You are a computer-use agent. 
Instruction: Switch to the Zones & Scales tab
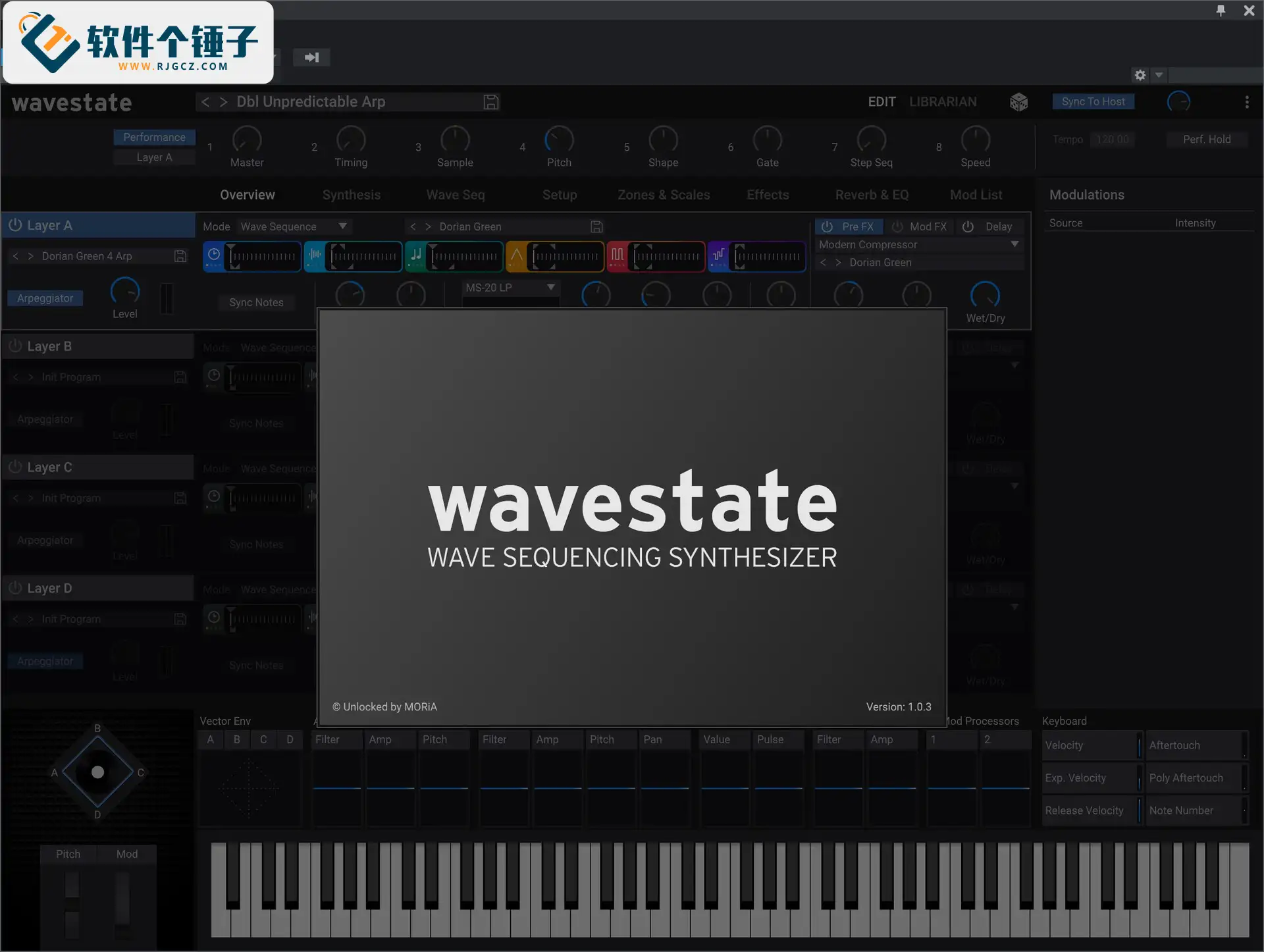click(664, 195)
